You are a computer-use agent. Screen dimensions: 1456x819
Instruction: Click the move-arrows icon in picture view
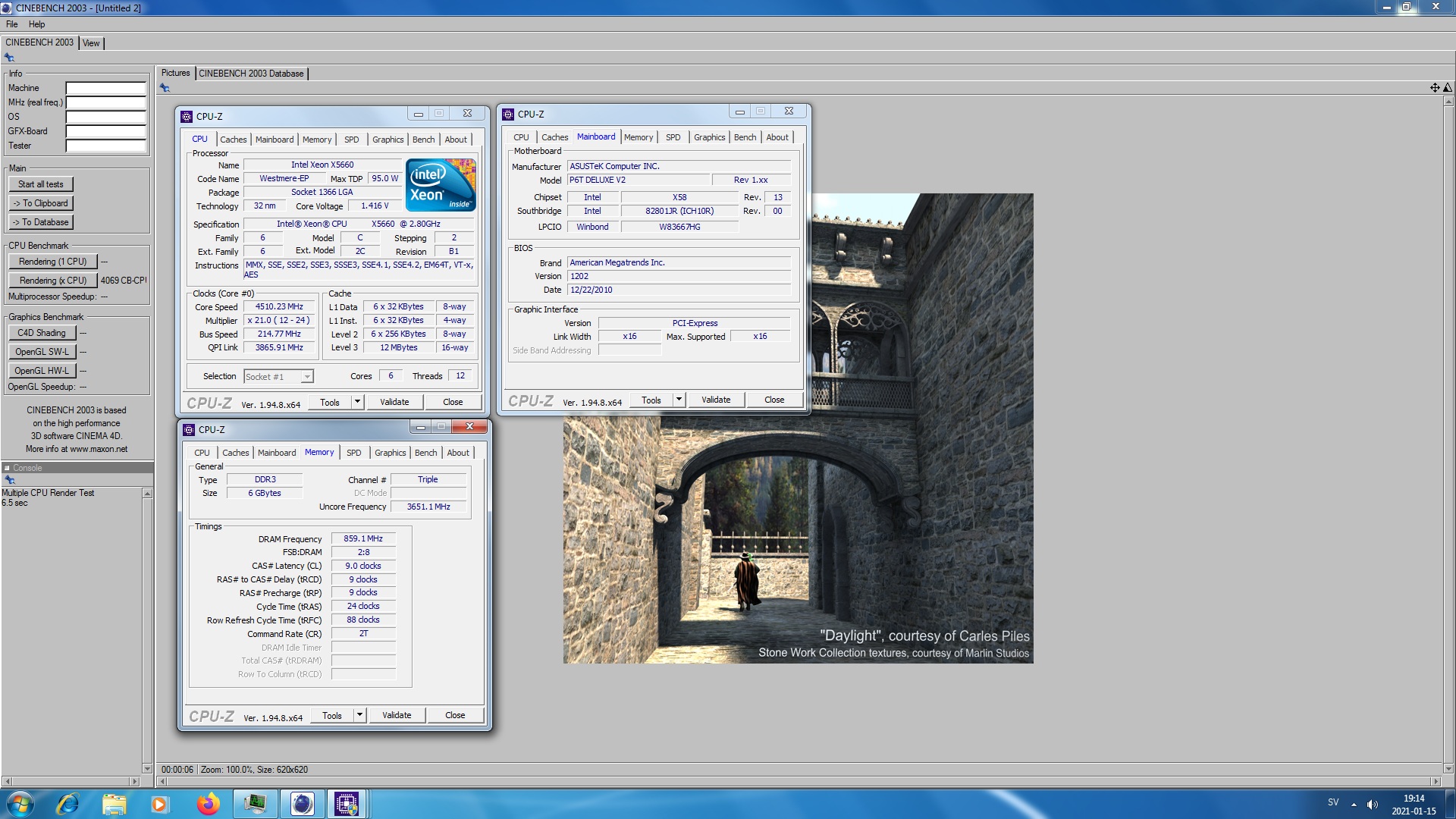[1435, 88]
